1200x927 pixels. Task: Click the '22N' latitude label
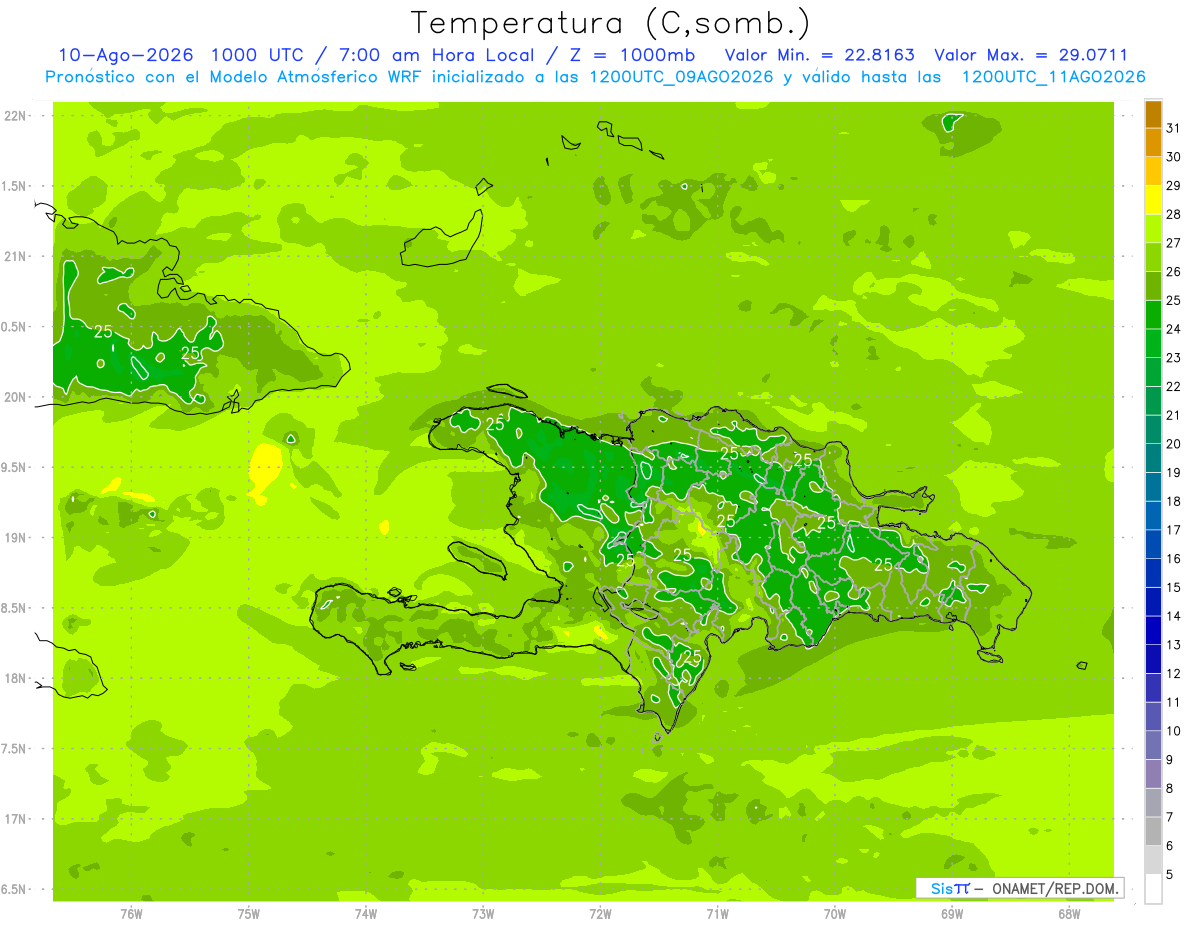click(16, 116)
